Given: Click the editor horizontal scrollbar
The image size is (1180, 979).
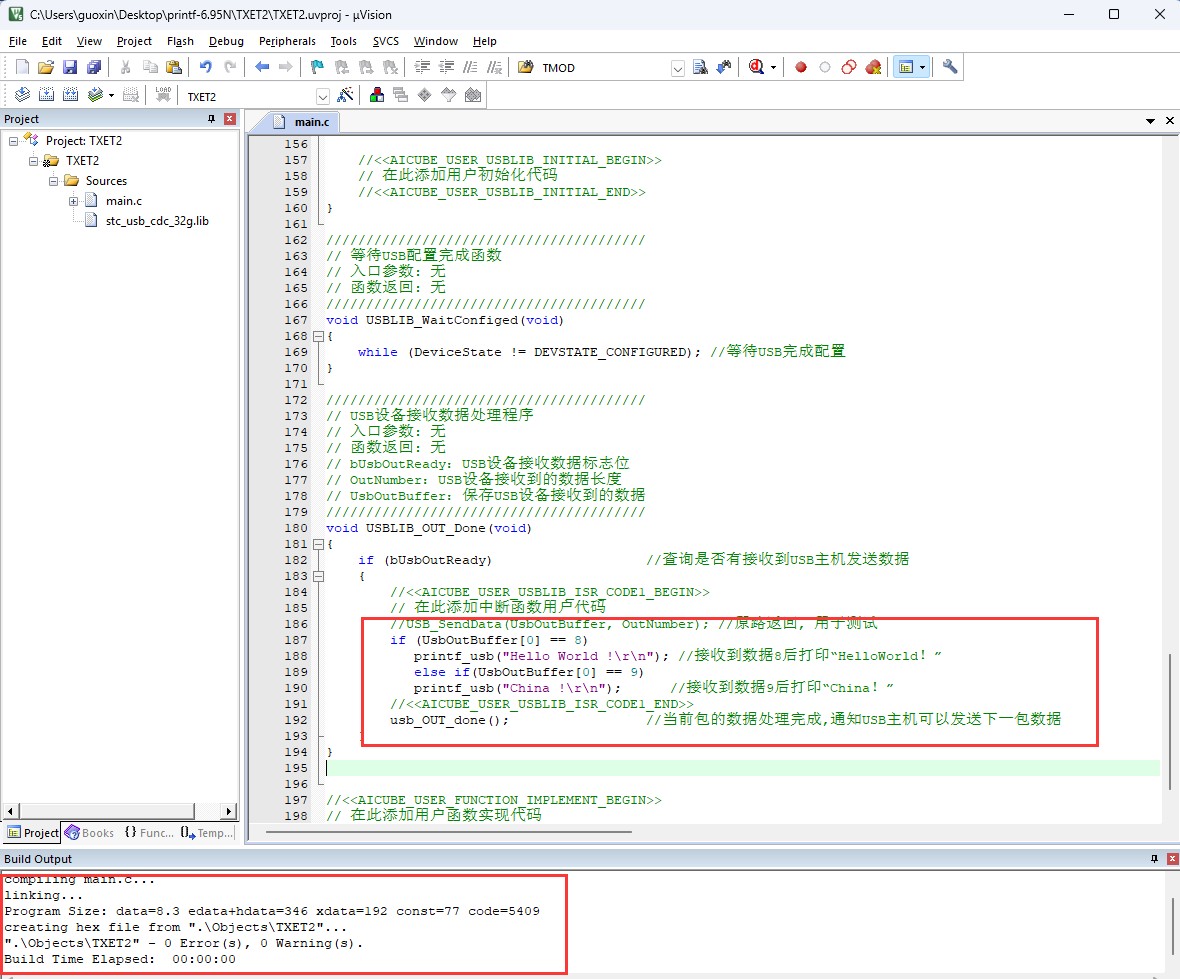Looking at the screenshot, I should (x=449, y=832).
